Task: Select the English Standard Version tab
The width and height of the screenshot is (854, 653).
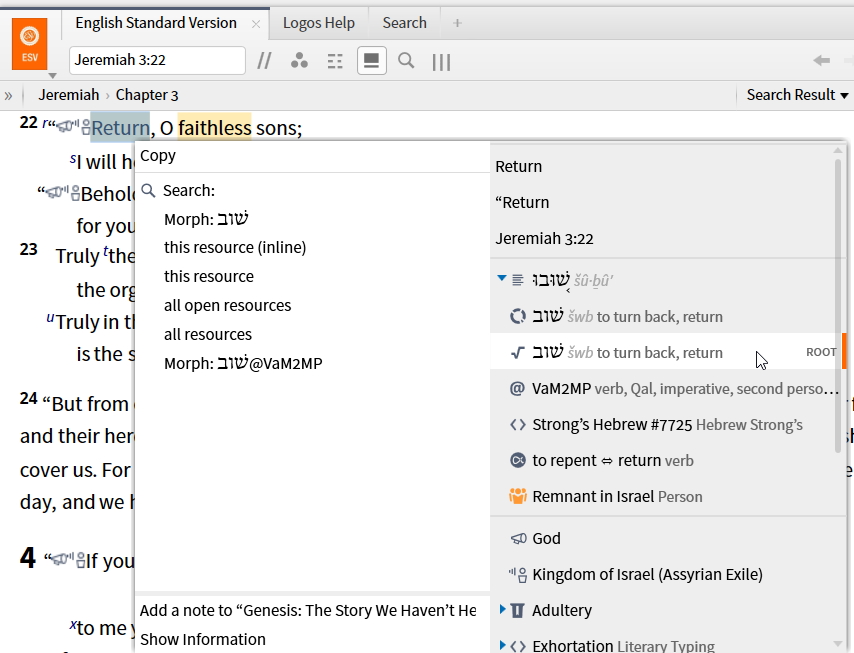Action: click(156, 23)
